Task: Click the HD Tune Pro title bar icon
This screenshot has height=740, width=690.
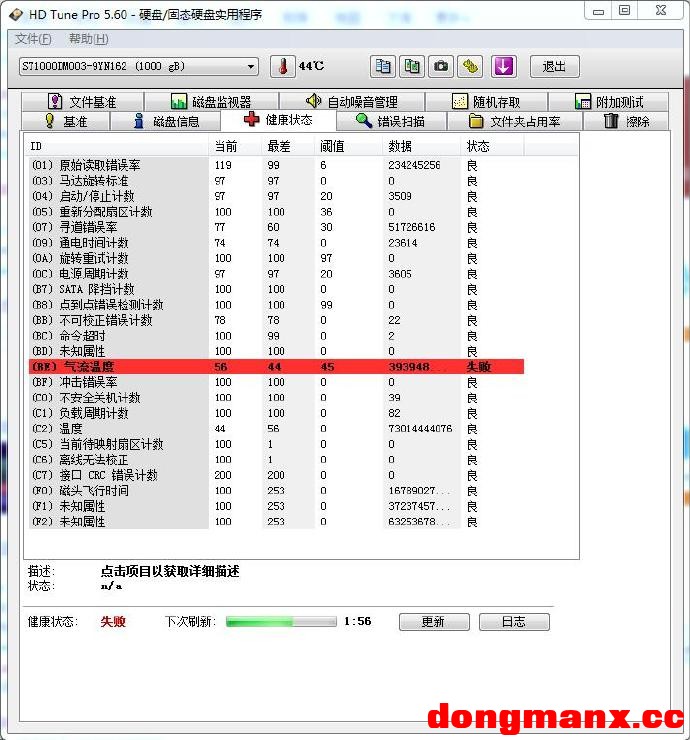Action: click(12, 11)
